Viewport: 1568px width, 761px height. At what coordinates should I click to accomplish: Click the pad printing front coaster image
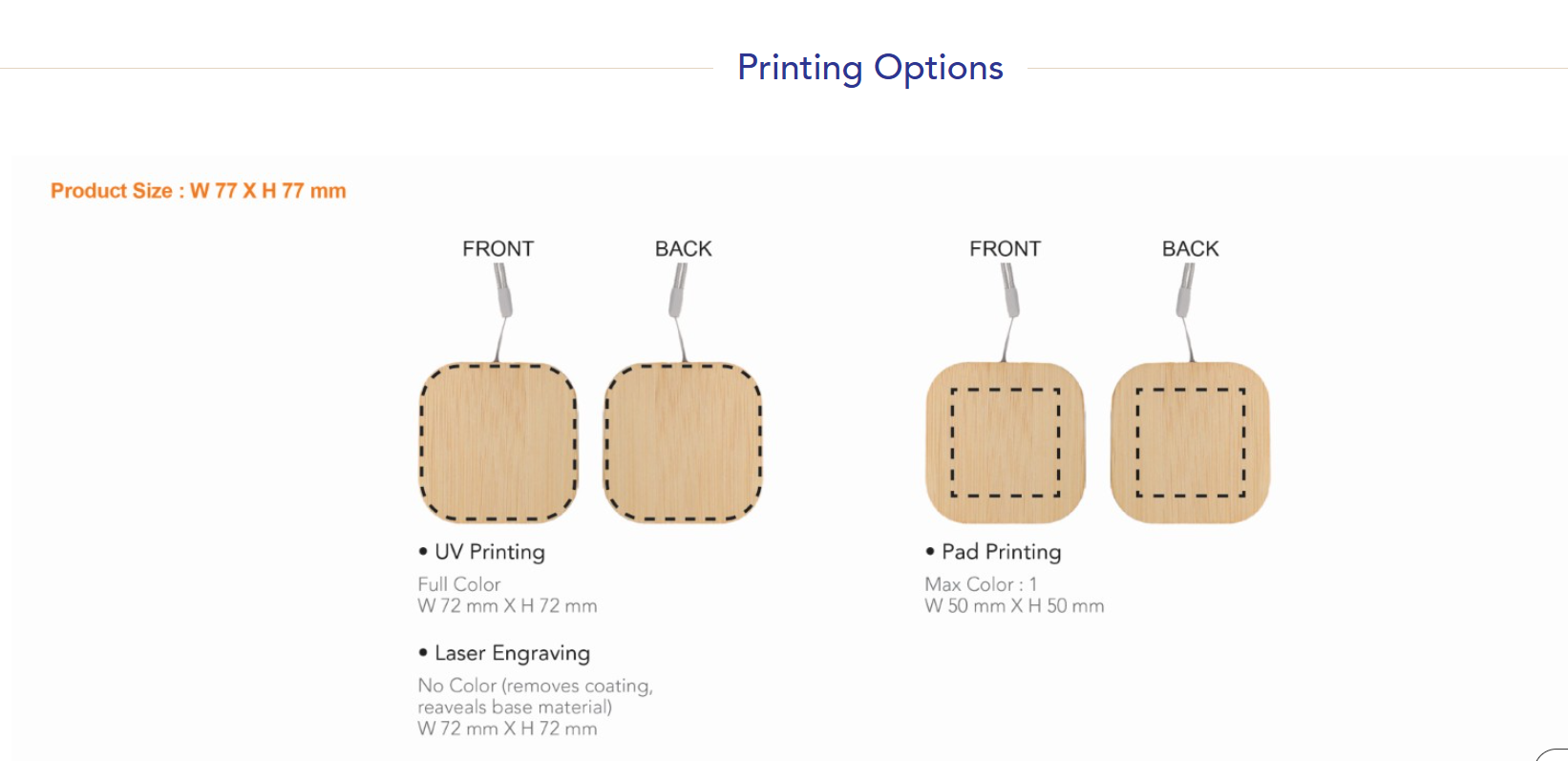(1006, 442)
